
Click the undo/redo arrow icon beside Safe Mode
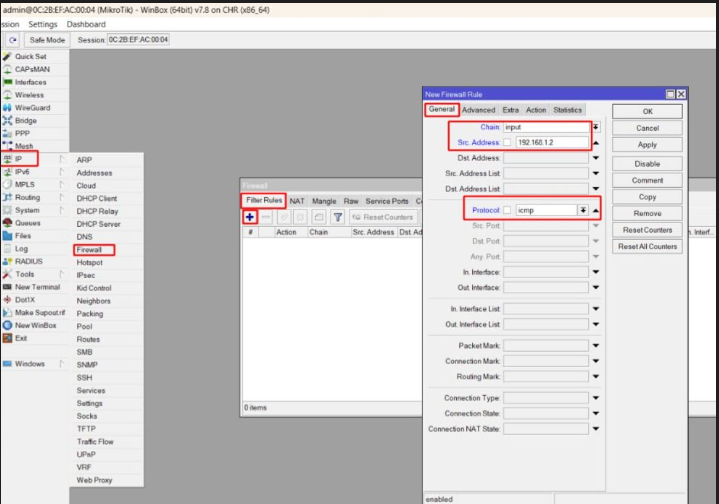[x=12, y=40]
